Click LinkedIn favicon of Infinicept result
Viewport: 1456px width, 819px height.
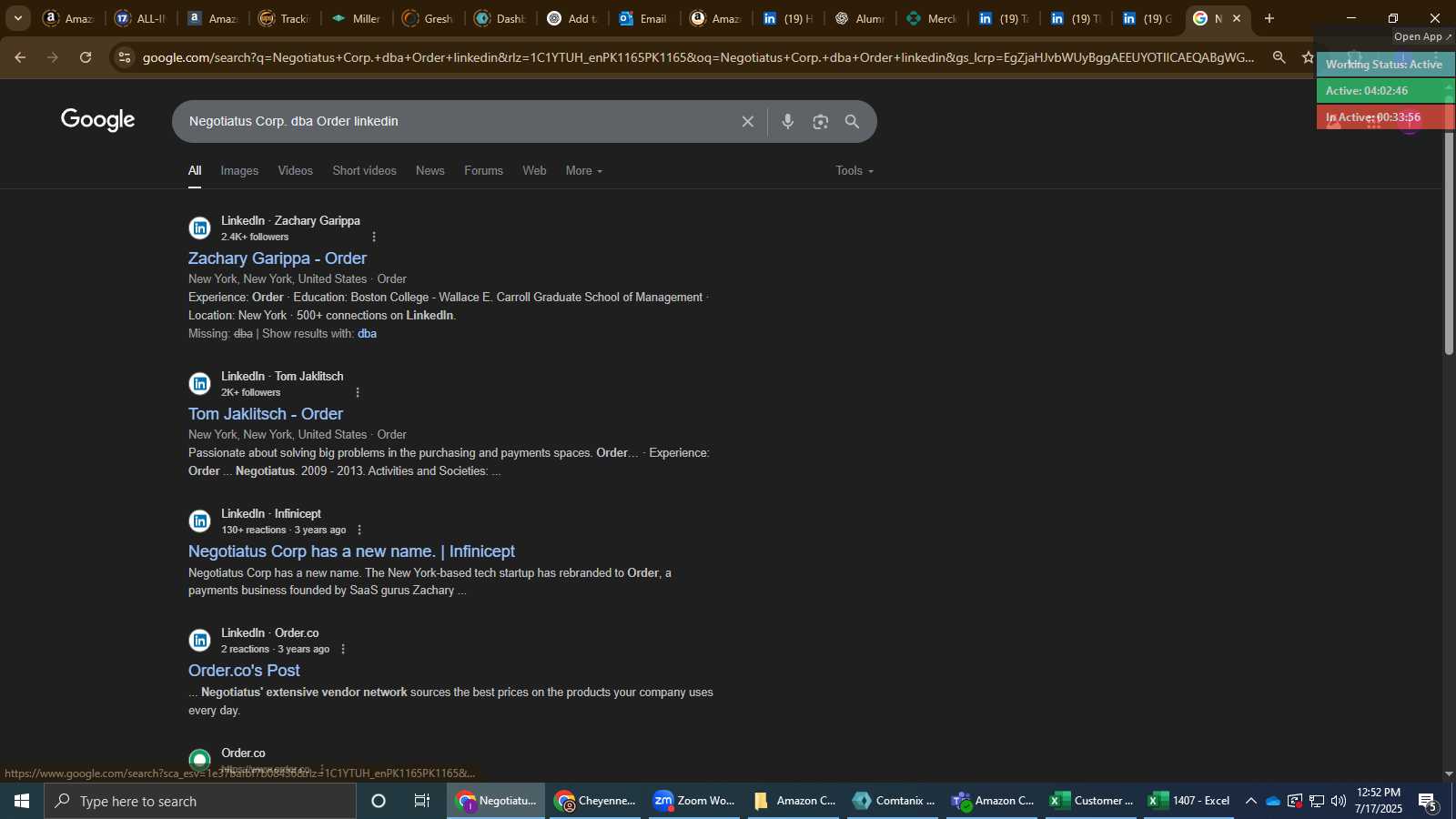tap(200, 521)
